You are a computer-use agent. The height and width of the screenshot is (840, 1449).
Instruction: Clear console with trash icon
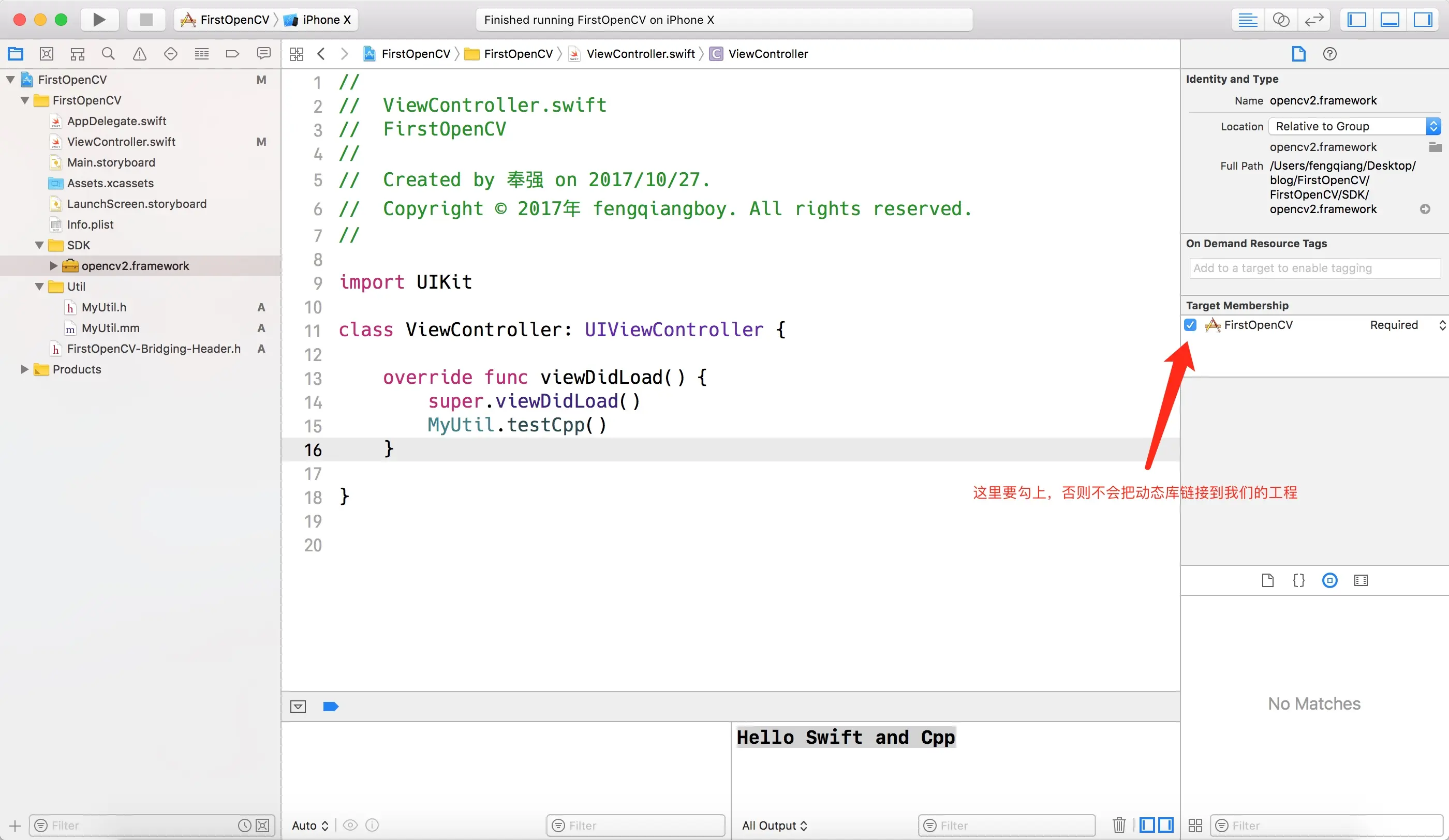(x=1119, y=825)
